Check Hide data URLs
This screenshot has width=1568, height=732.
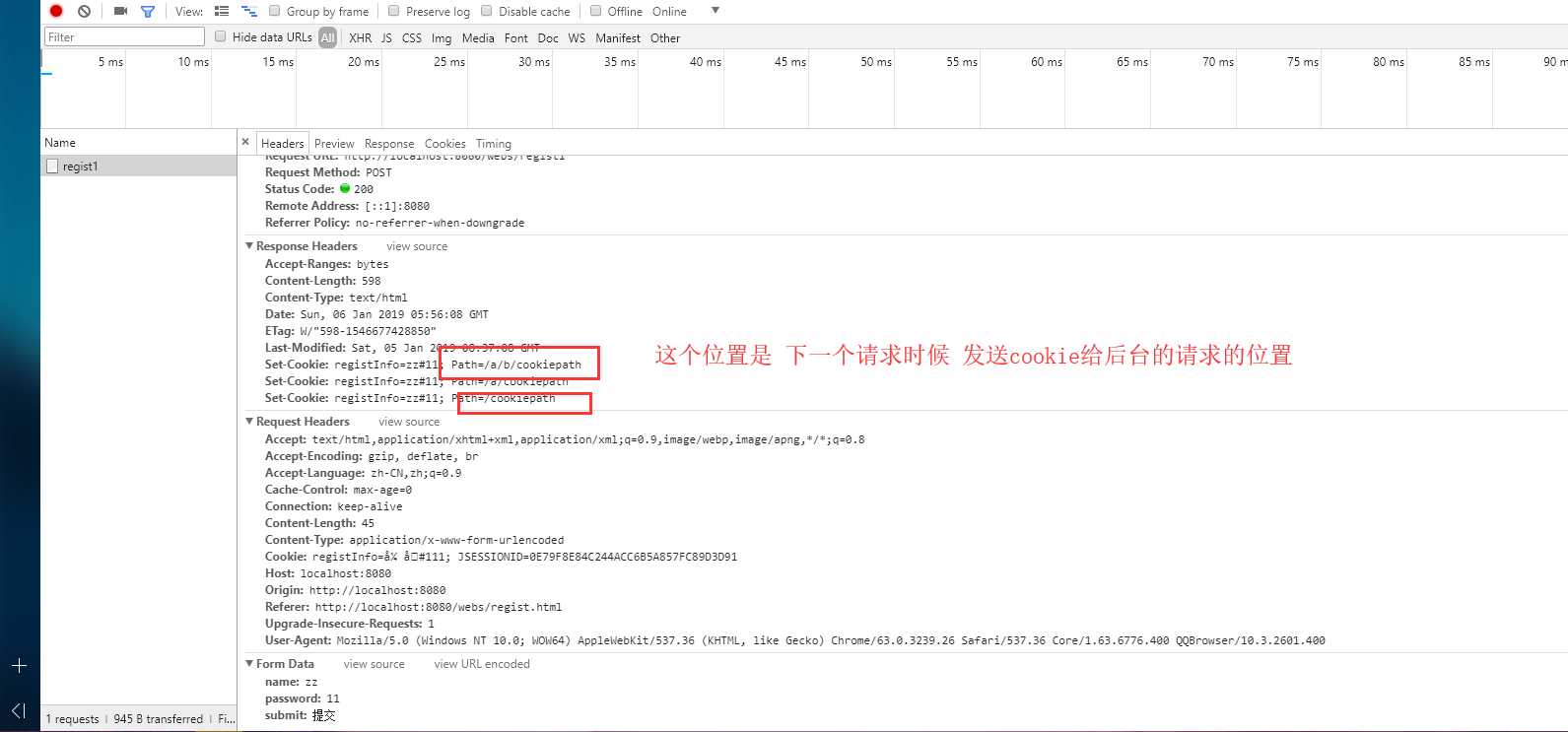[221, 36]
